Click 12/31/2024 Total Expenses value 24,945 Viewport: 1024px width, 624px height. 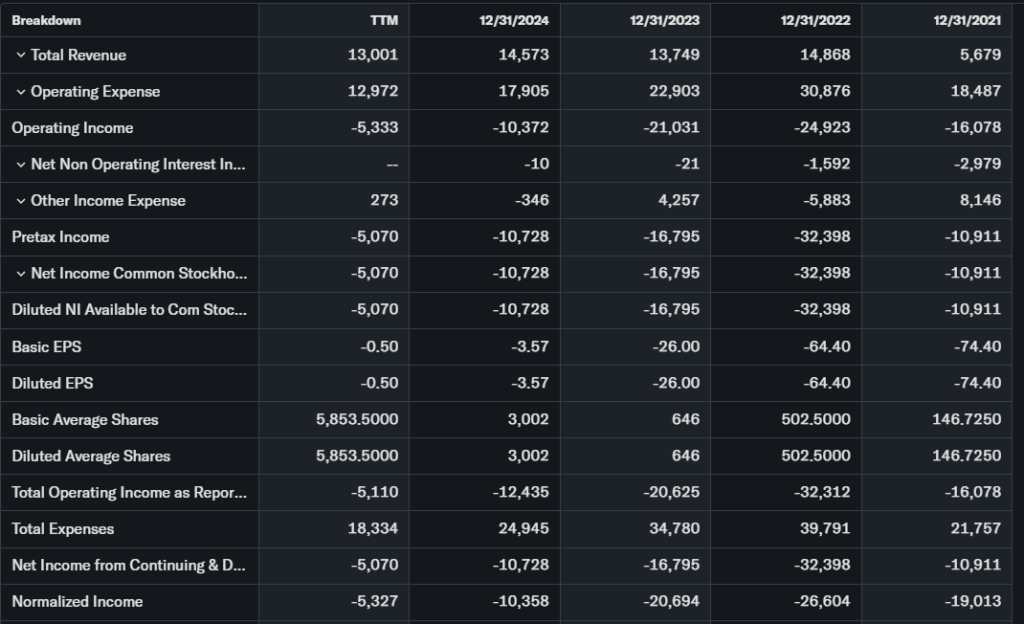523,529
